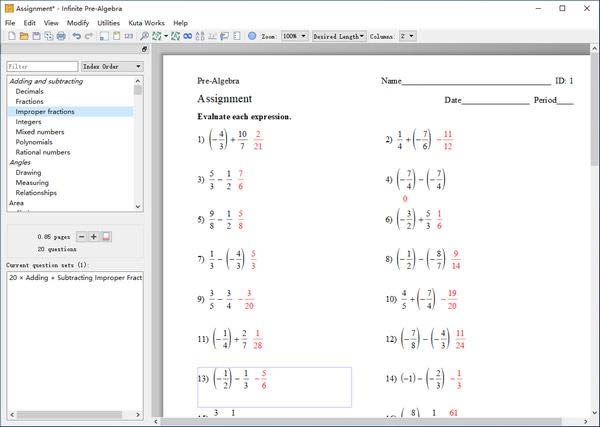
Task: Click the app icon in the title bar
Action: (x=9, y=8)
